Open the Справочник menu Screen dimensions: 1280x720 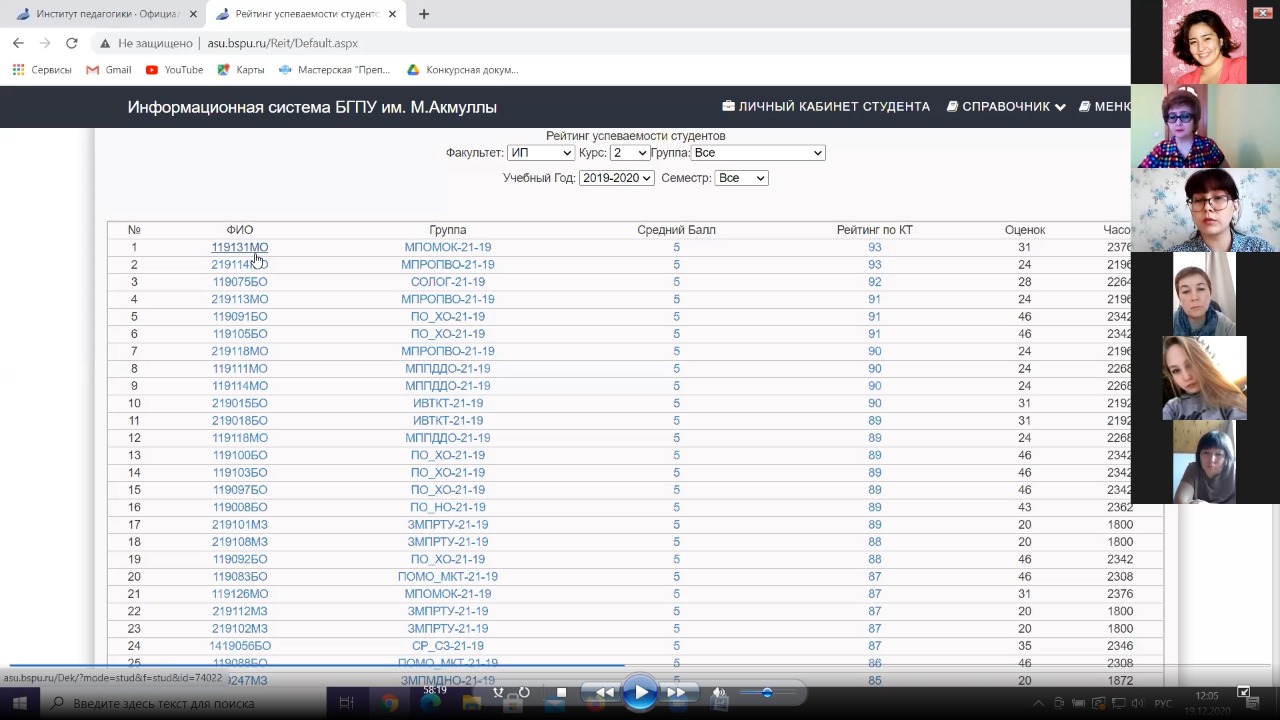coord(1006,106)
